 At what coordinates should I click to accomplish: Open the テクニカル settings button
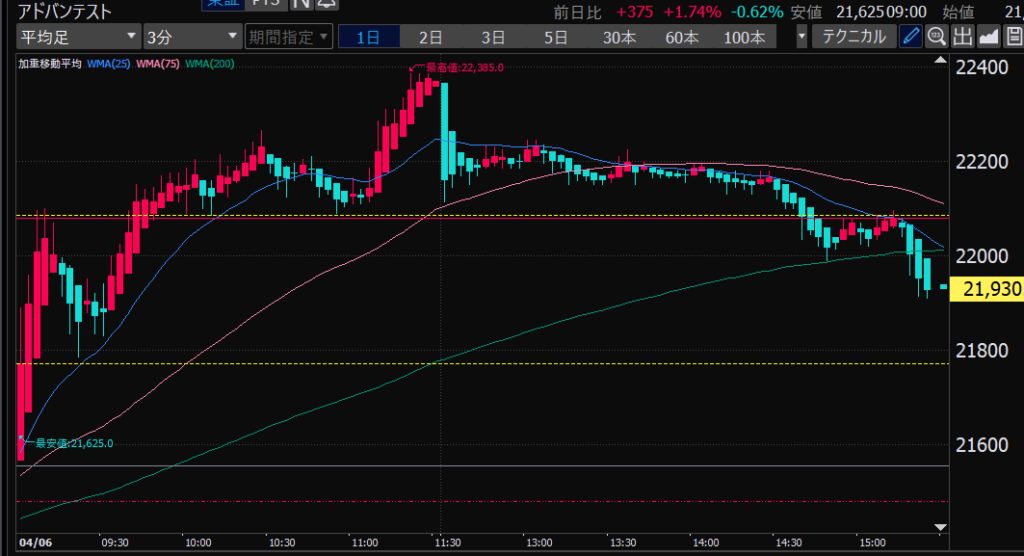pos(853,38)
